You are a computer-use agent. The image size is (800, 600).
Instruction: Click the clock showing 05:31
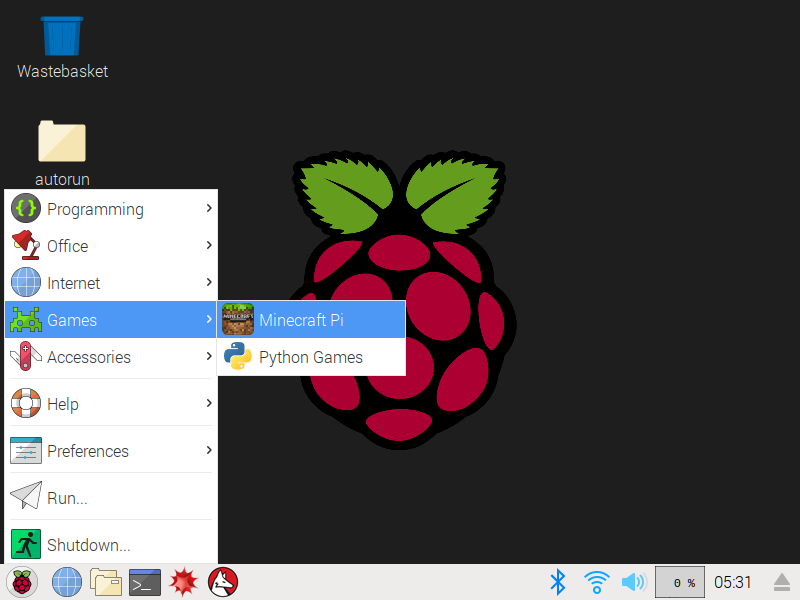733,582
